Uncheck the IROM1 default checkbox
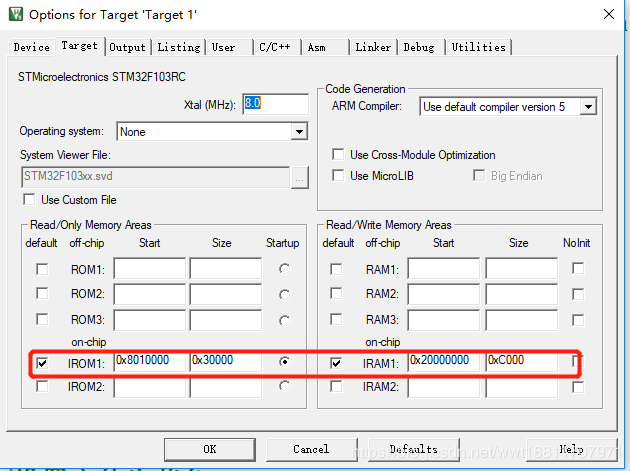Viewport: 630px width, 471px height. click(x=42, y=363)
